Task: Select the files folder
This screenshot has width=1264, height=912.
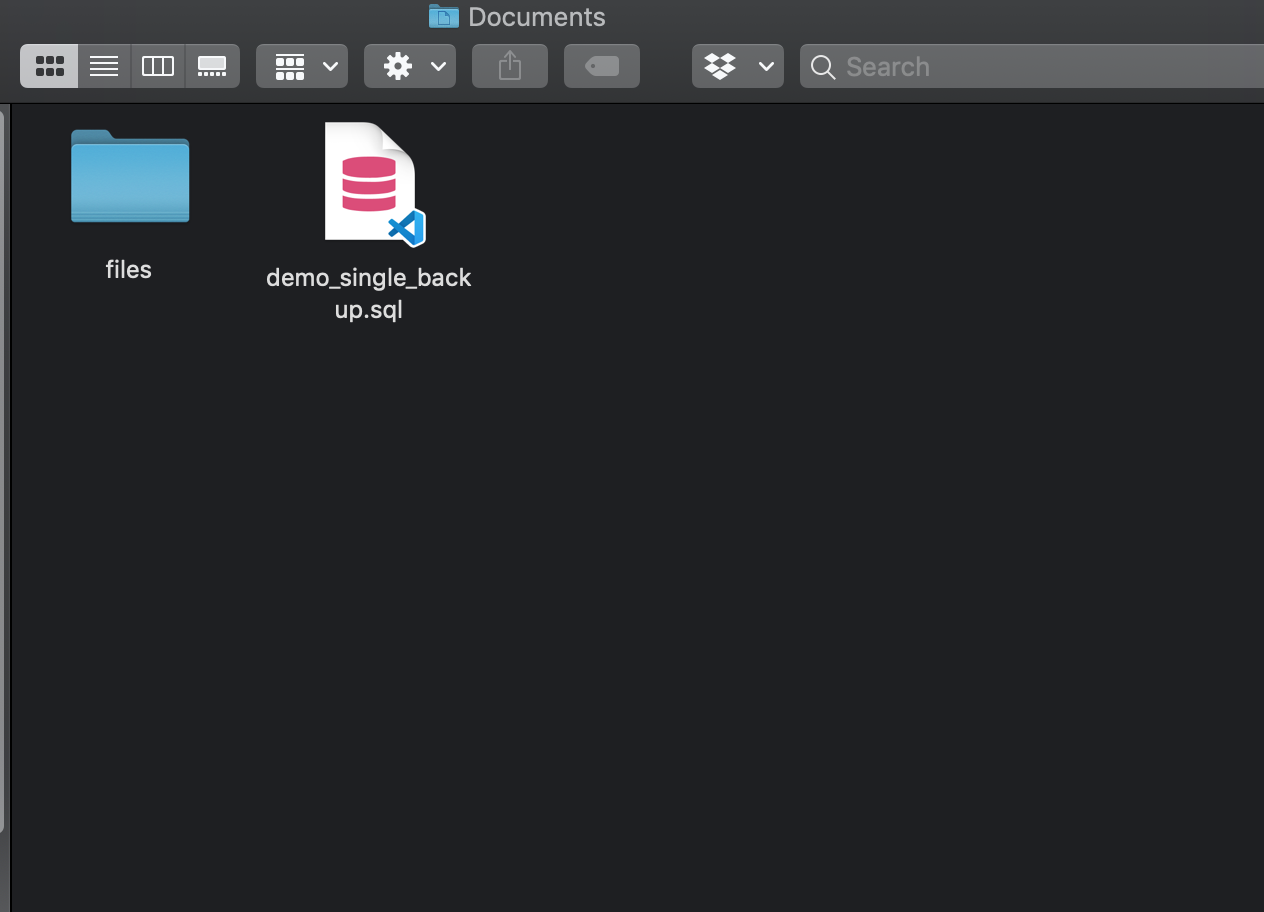Action: point(129,177)
